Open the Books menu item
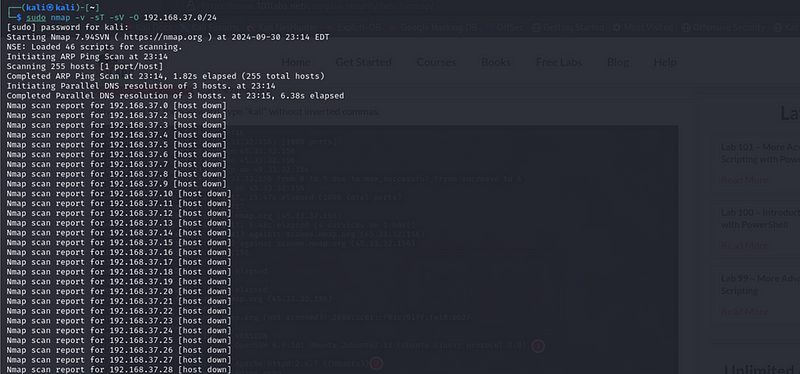 click(x=496, y=62)
